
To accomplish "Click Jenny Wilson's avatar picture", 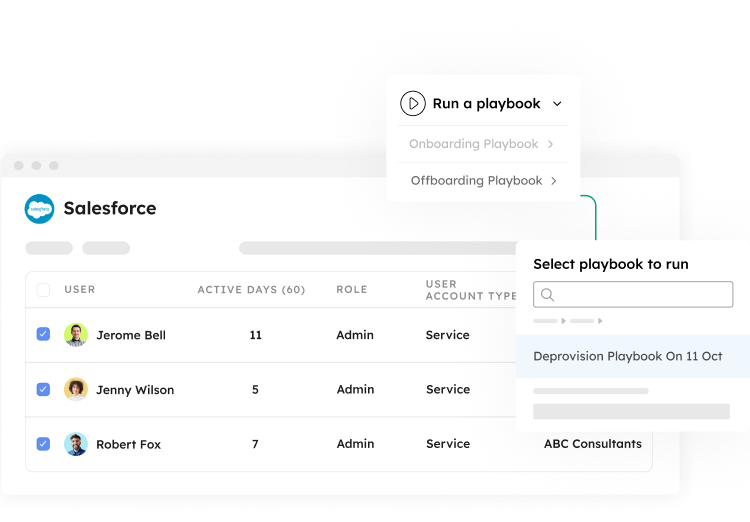I will pyautogui.click(x=76, y=389).
